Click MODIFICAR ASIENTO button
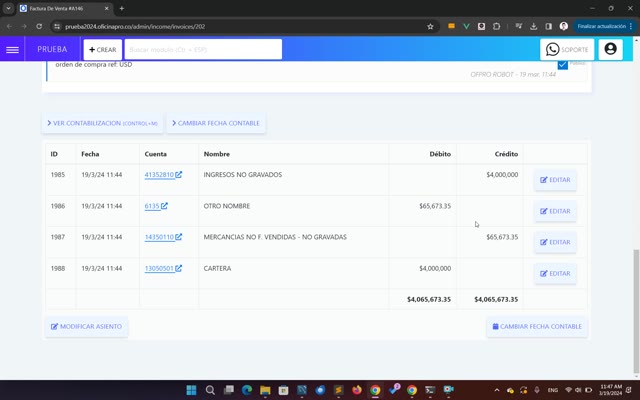The width and height of the screenshot is (640, 400). point(86,327)
